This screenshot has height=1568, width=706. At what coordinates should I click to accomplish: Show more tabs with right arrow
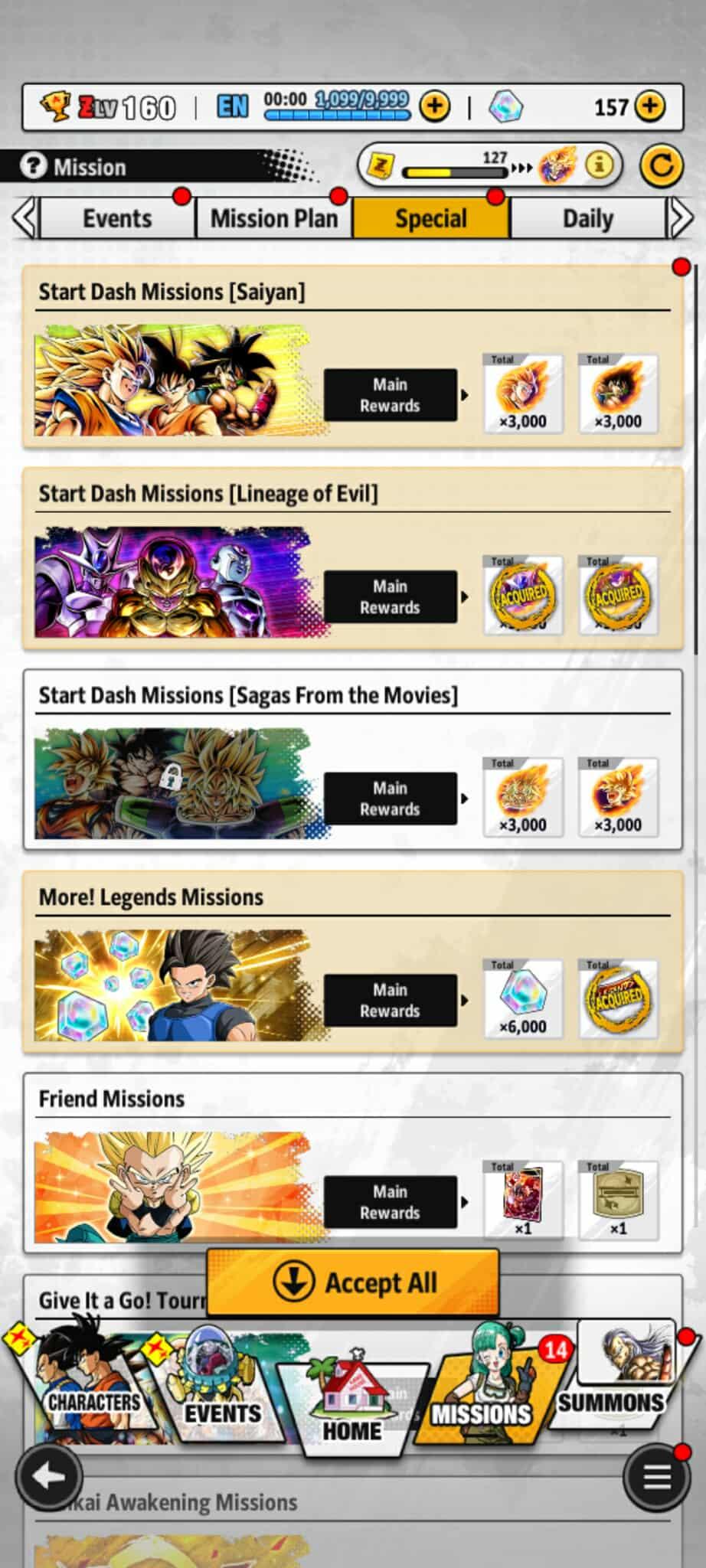[681, 219]
